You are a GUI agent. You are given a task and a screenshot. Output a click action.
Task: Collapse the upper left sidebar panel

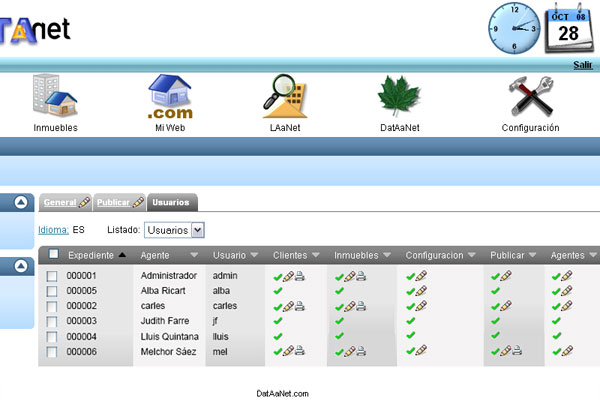click(x=22, y=202)
